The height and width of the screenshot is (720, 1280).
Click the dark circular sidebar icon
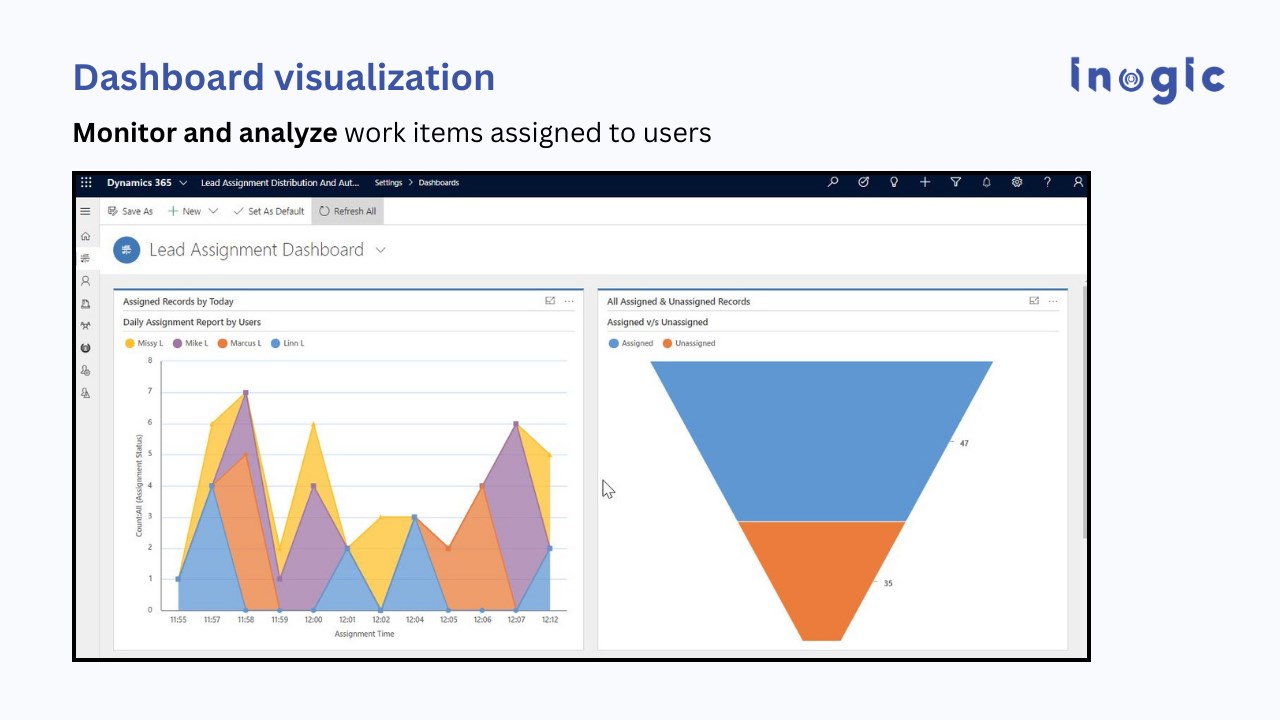point(85,348)
